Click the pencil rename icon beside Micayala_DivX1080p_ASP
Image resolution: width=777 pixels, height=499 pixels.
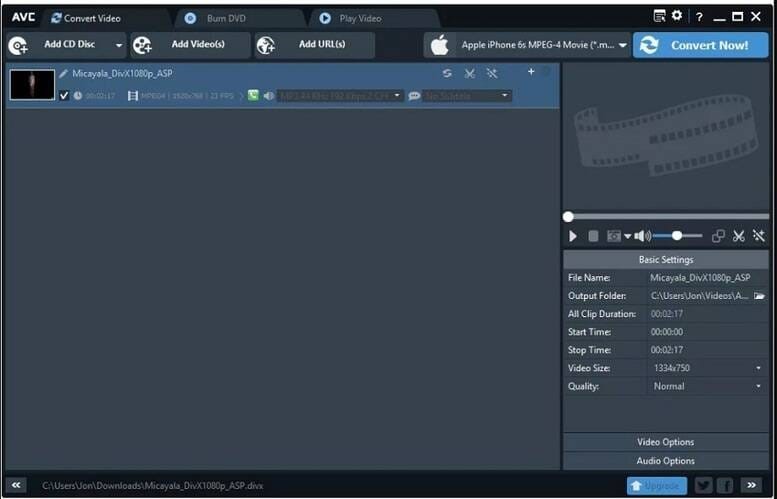[63, 74]
